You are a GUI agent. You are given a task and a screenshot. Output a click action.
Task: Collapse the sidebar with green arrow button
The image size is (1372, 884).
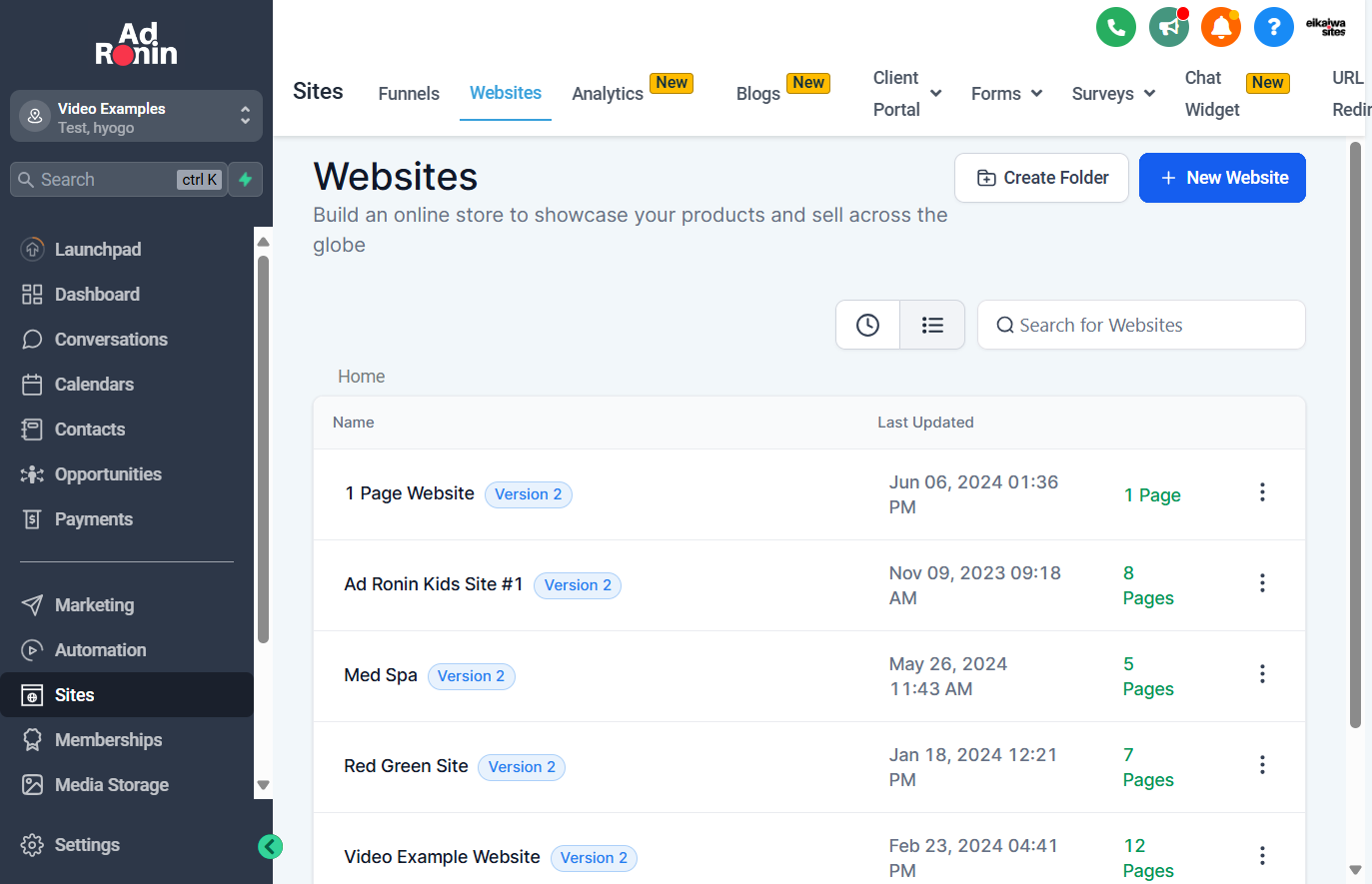click(270, 847)
